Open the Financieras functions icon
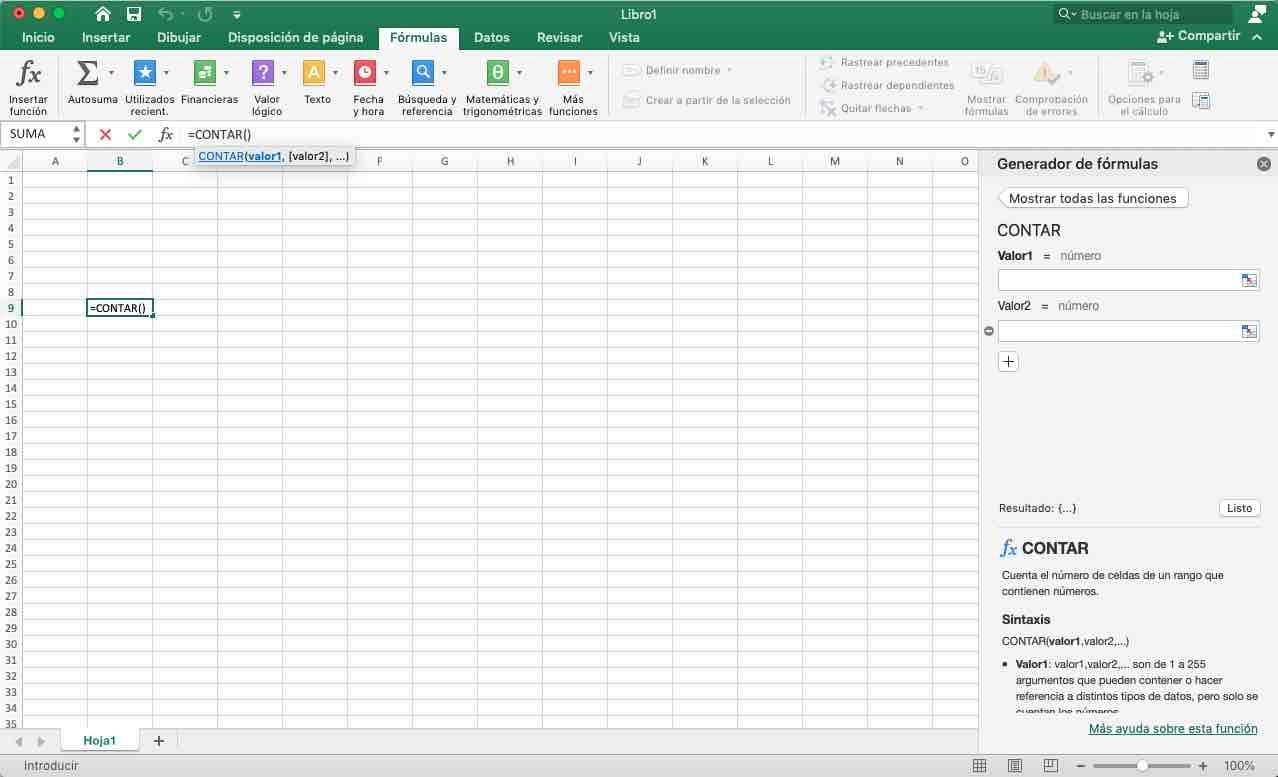 204,73
